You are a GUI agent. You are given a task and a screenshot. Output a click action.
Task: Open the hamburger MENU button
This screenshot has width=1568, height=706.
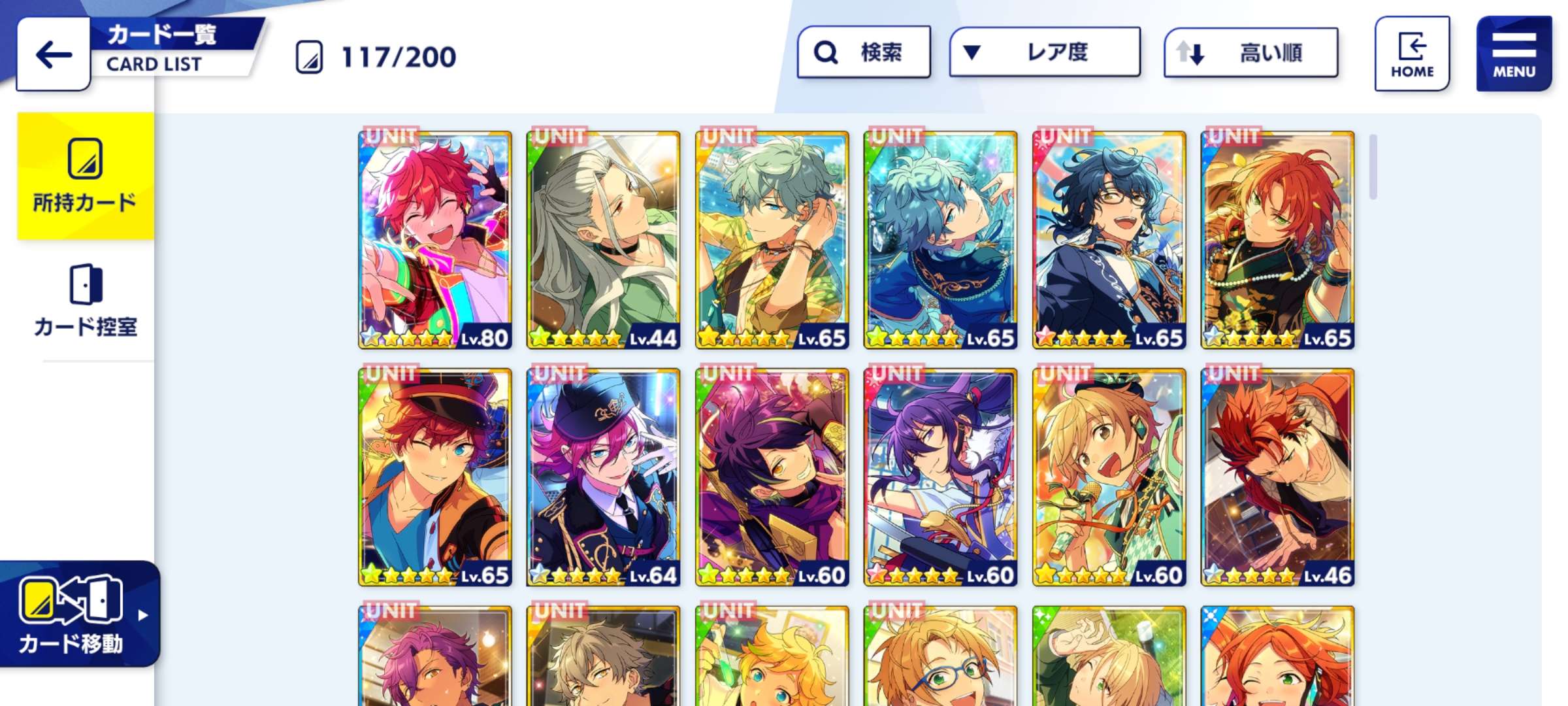coord(1514,54)
